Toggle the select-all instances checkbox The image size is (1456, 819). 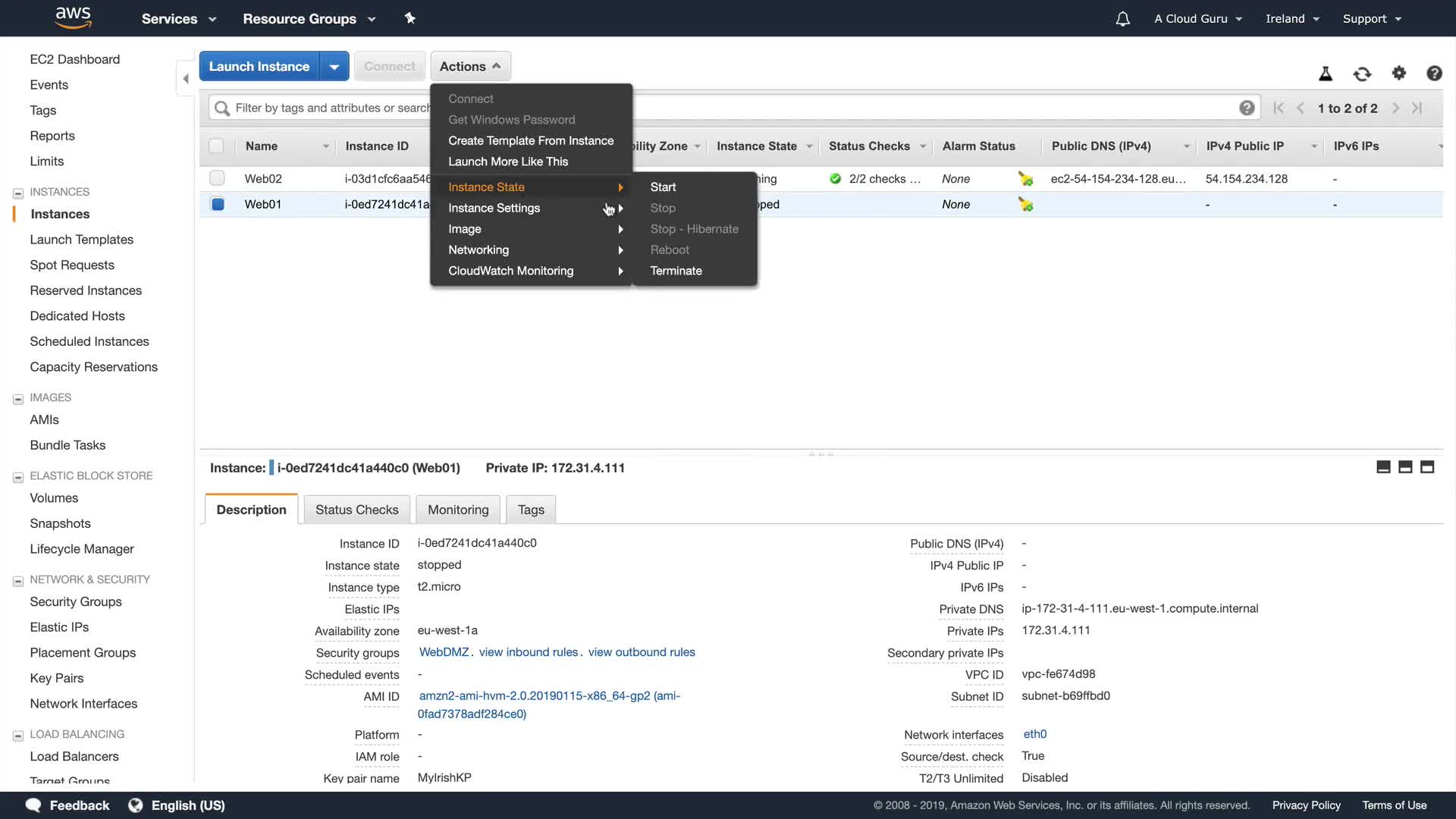coord(216,146)
